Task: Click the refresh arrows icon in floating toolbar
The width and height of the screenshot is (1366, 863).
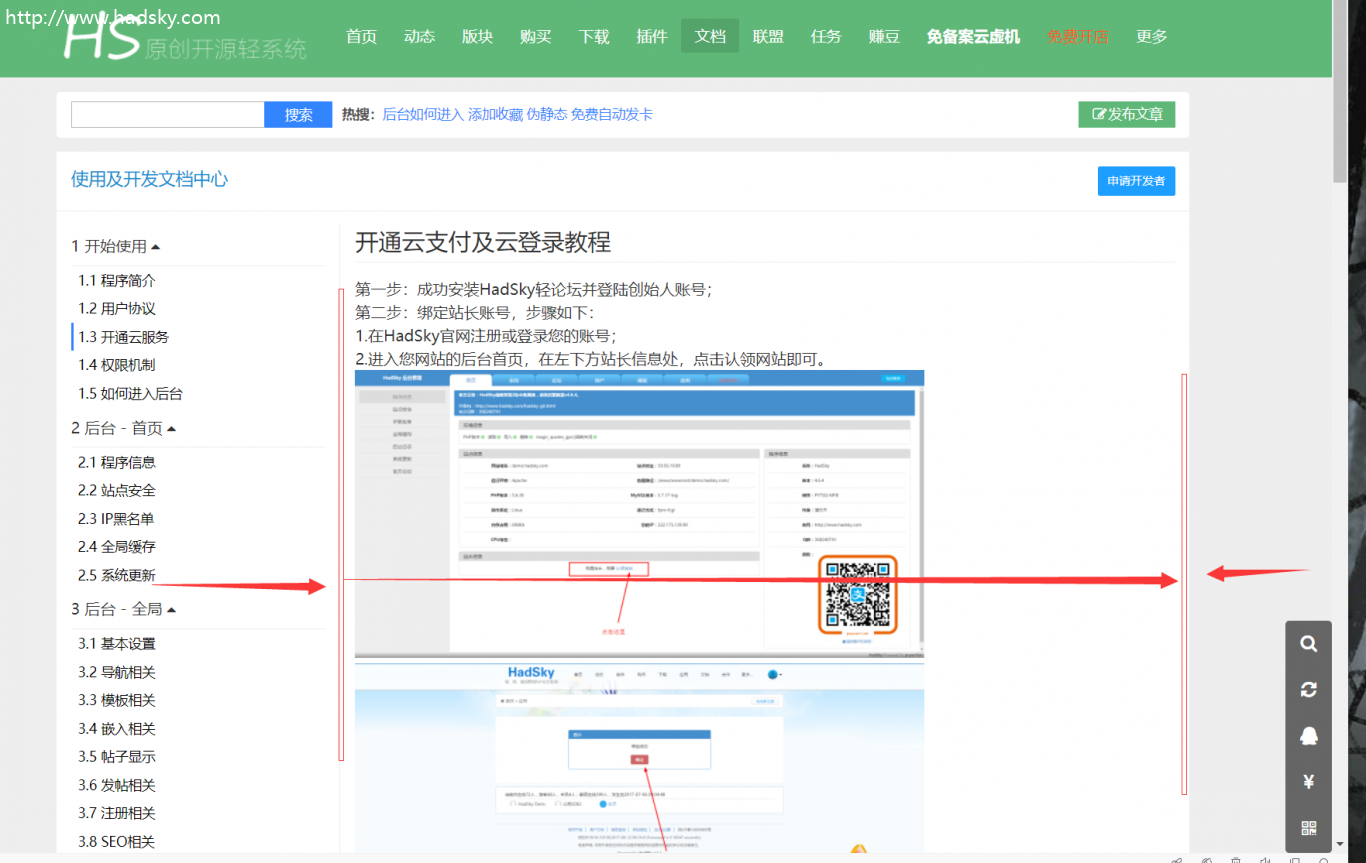Action: pyautogui.click(x=1308, y=690)
